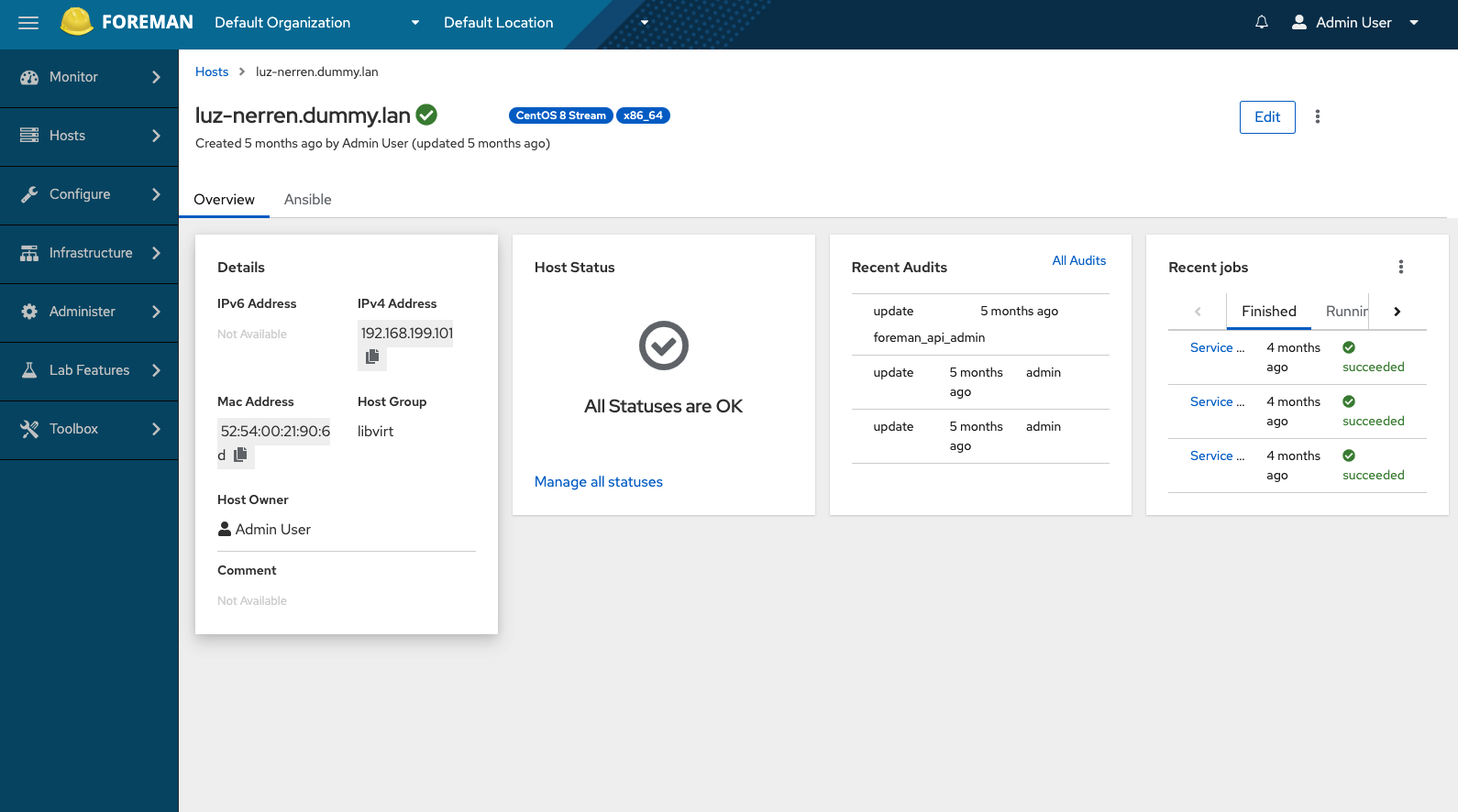Open the Default Organization dropdown
The width and height of the screenshot is (1458, 812).
[x=316, y=23]
